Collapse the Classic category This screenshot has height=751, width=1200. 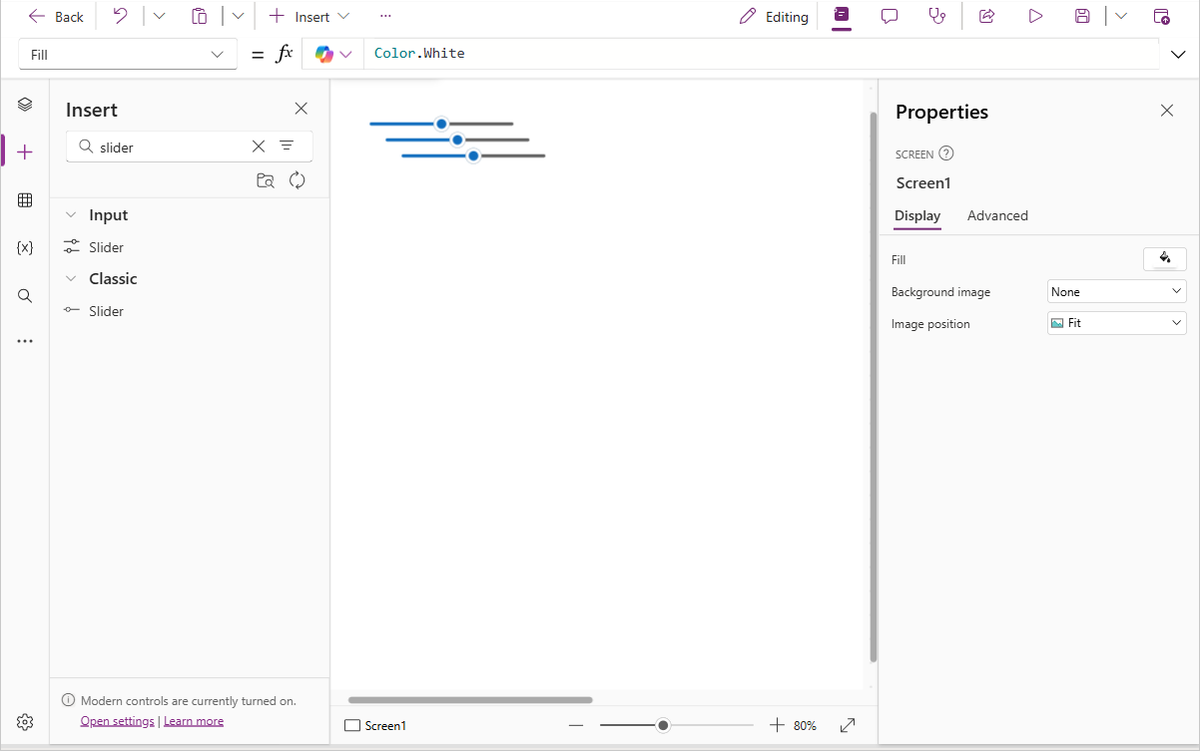click(x=71, y=279)
